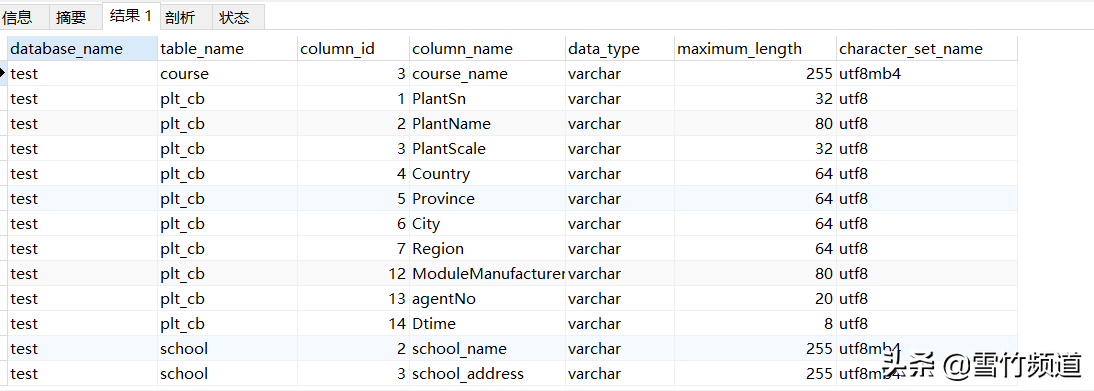Select column_id 13 cell

click(x=353, y=299)
